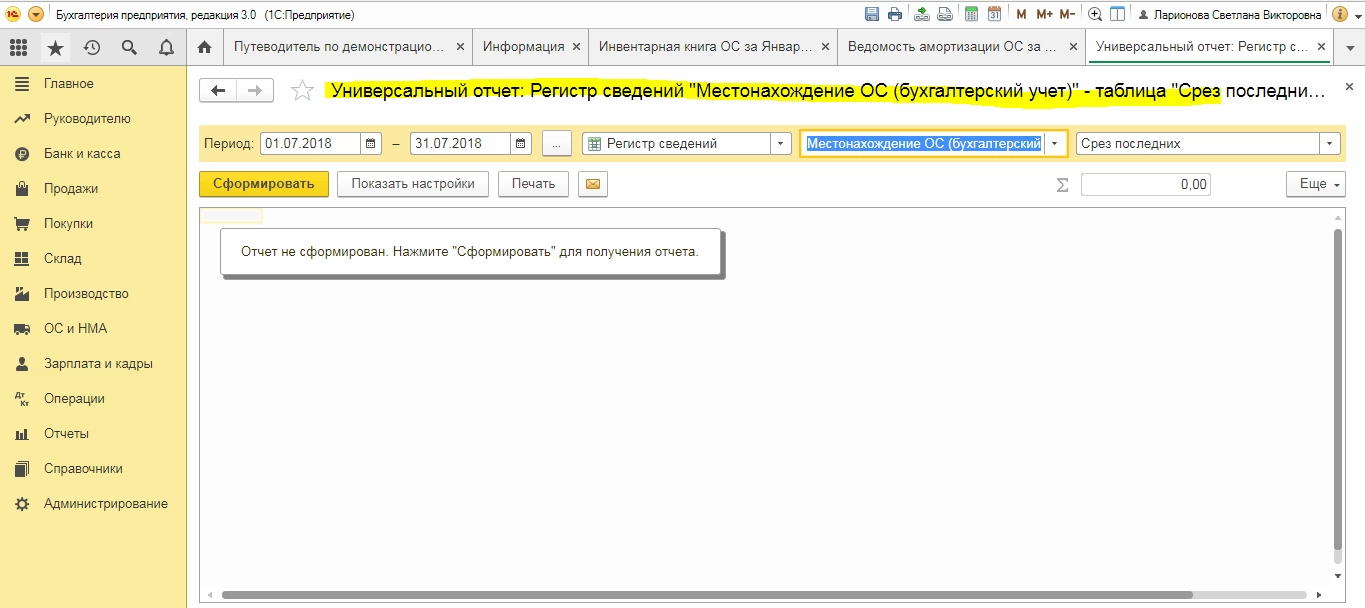This screenshot has height=608, width=1365.
Task: Close the Ведомость амортизации tab
Action: coord(1072,46)
